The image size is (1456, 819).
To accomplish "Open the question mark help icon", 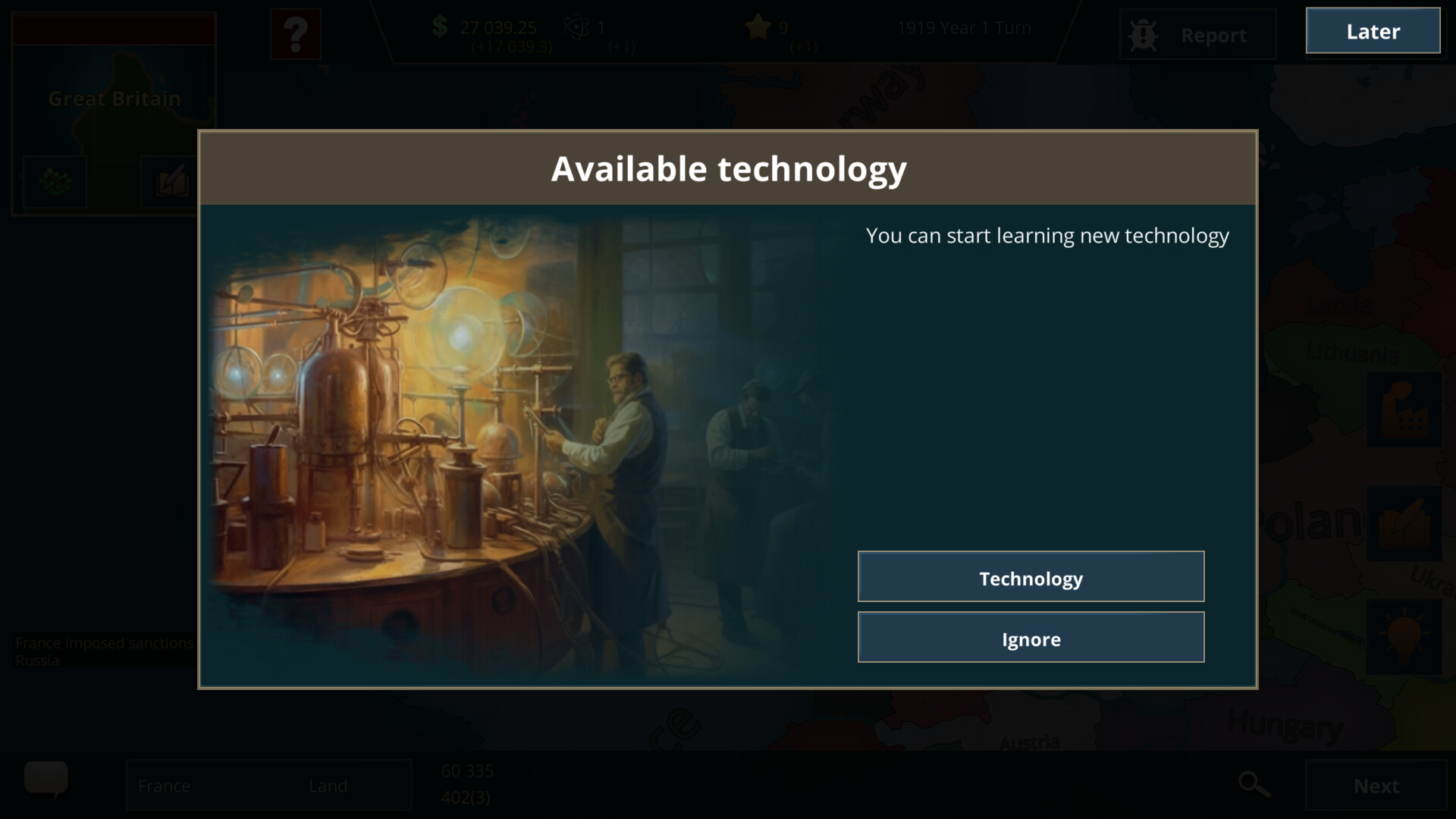I will tap(296, 34).
